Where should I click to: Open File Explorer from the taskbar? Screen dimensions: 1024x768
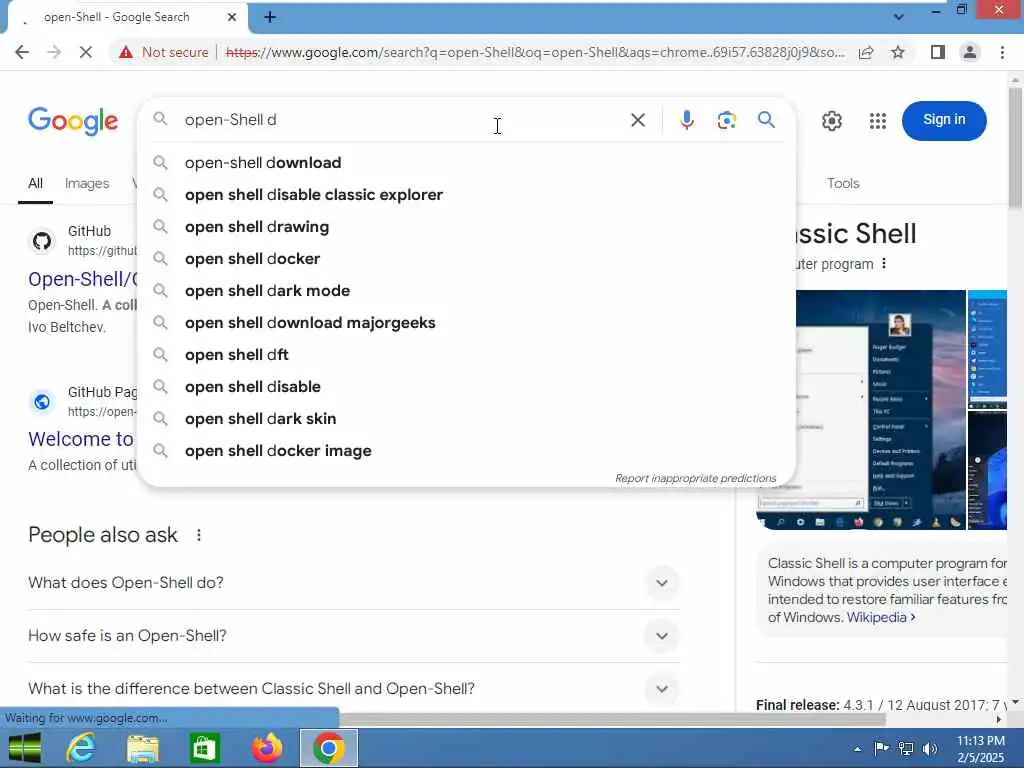point(142,748)
